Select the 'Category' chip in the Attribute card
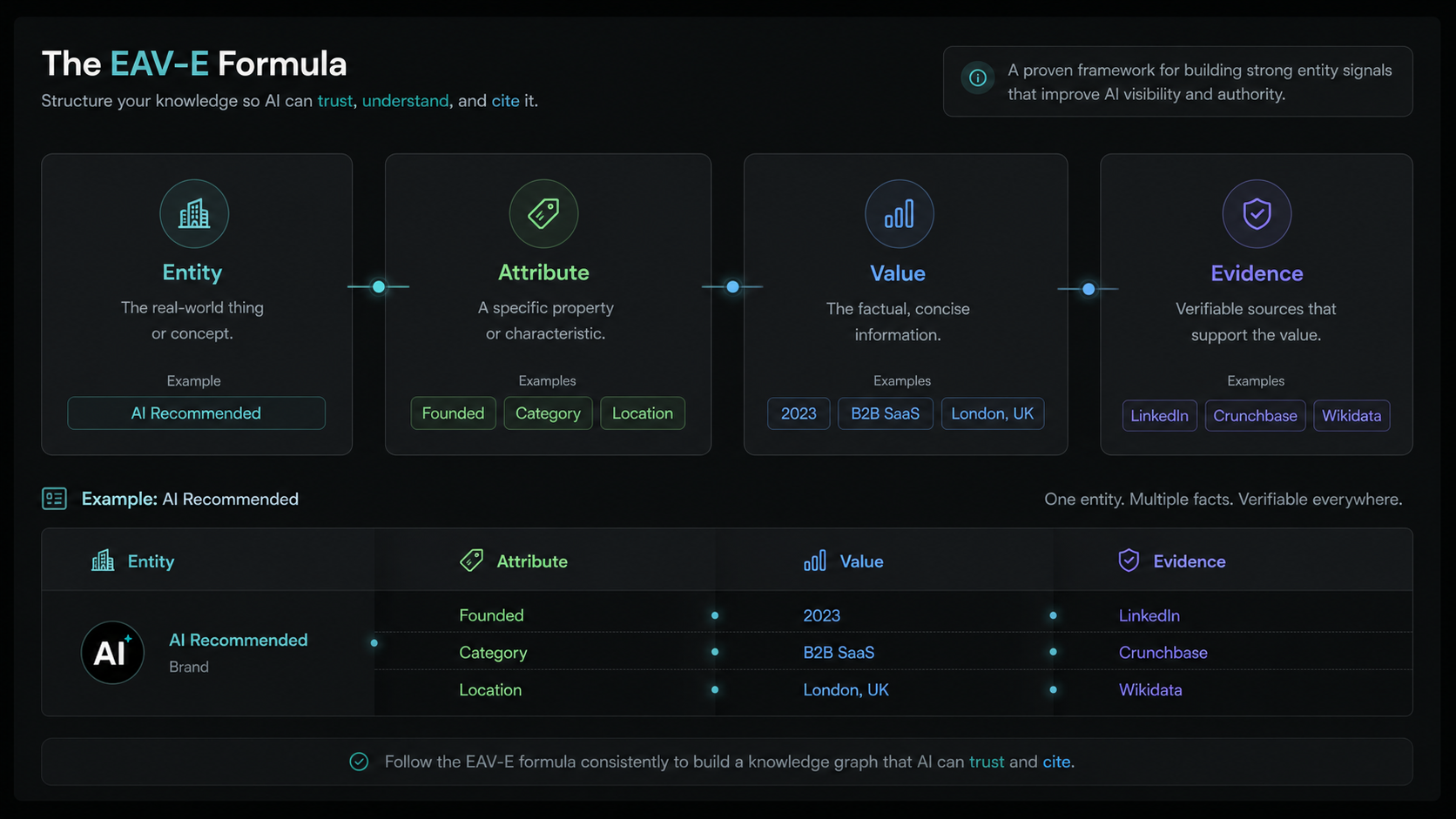The height and width of the screenshot is (819, 1456). (548, 413)
